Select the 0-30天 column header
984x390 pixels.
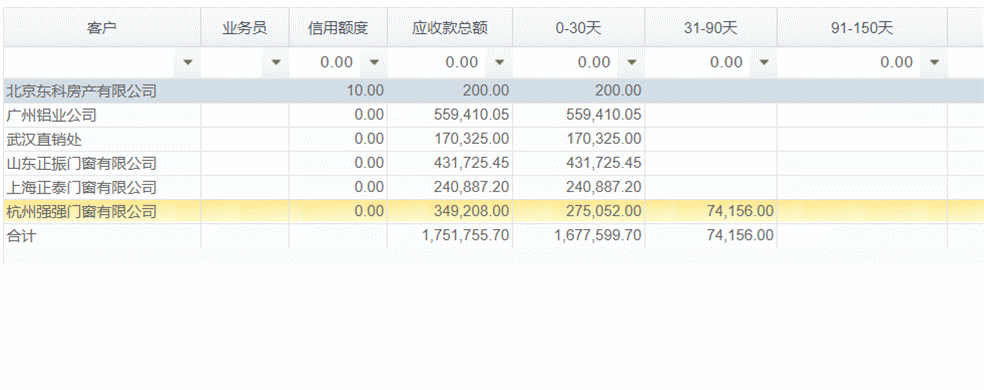coord(579,28)
